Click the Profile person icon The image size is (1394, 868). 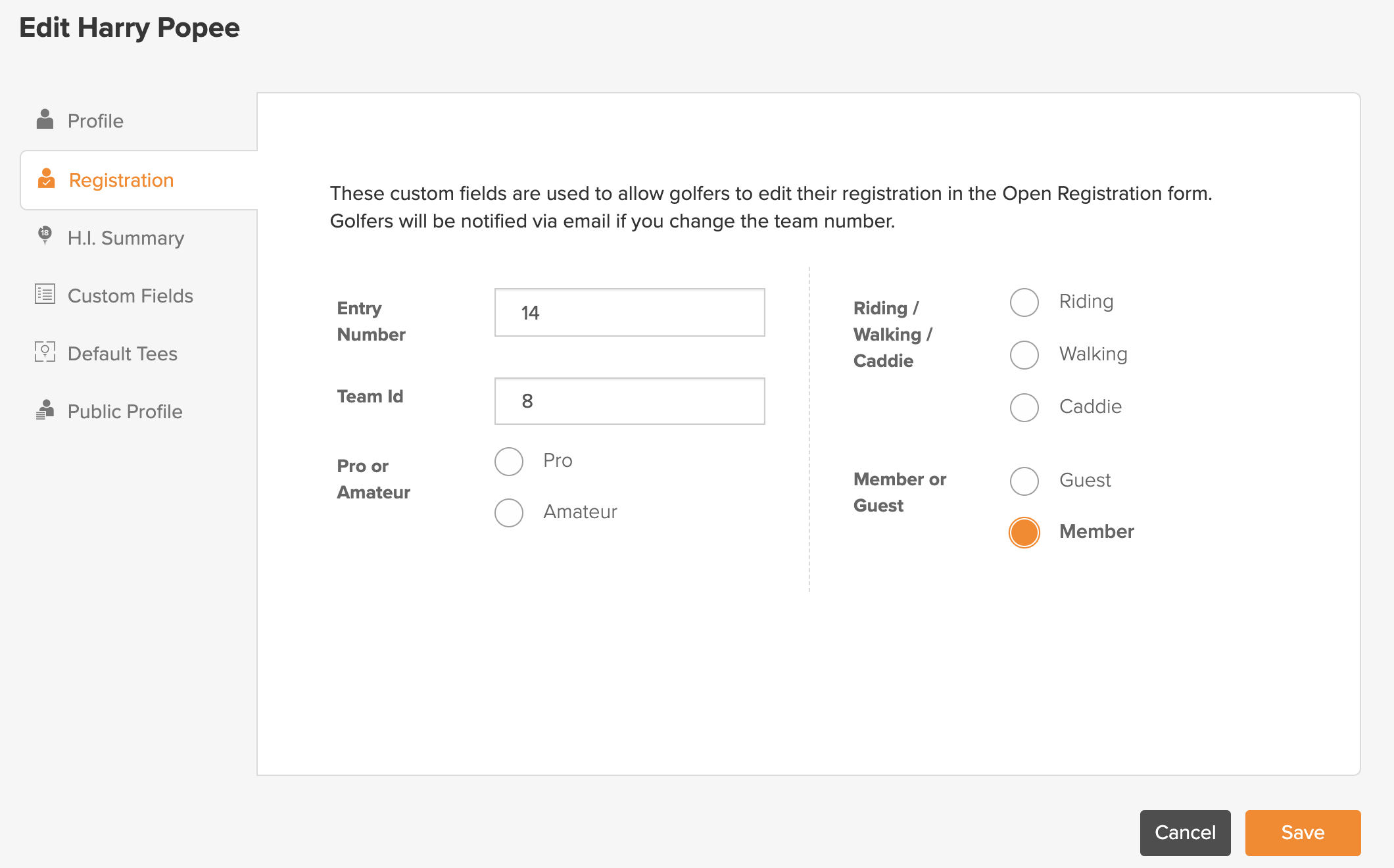tap(45, 119)
